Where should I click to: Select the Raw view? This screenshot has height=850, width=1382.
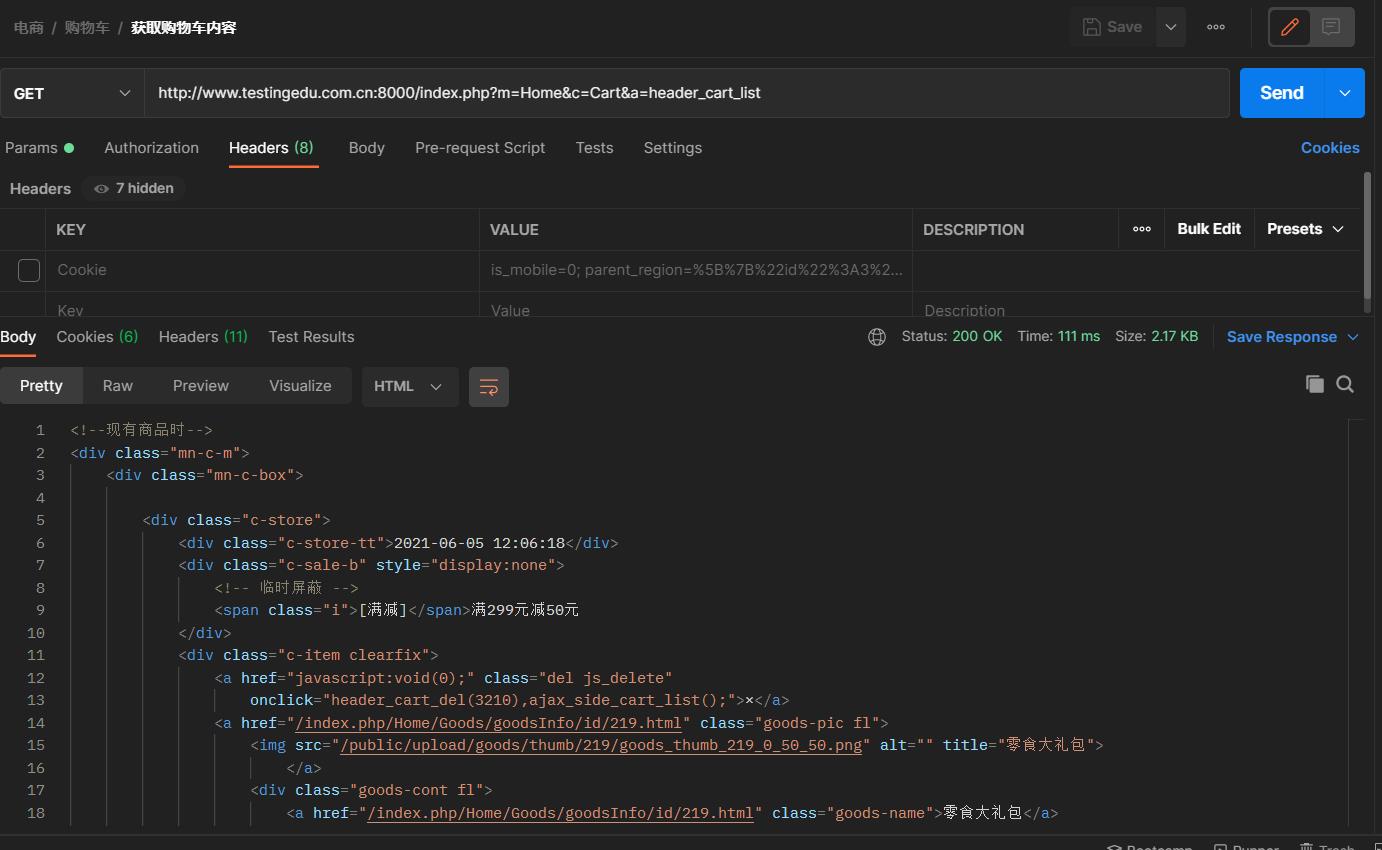coord(118,386)
